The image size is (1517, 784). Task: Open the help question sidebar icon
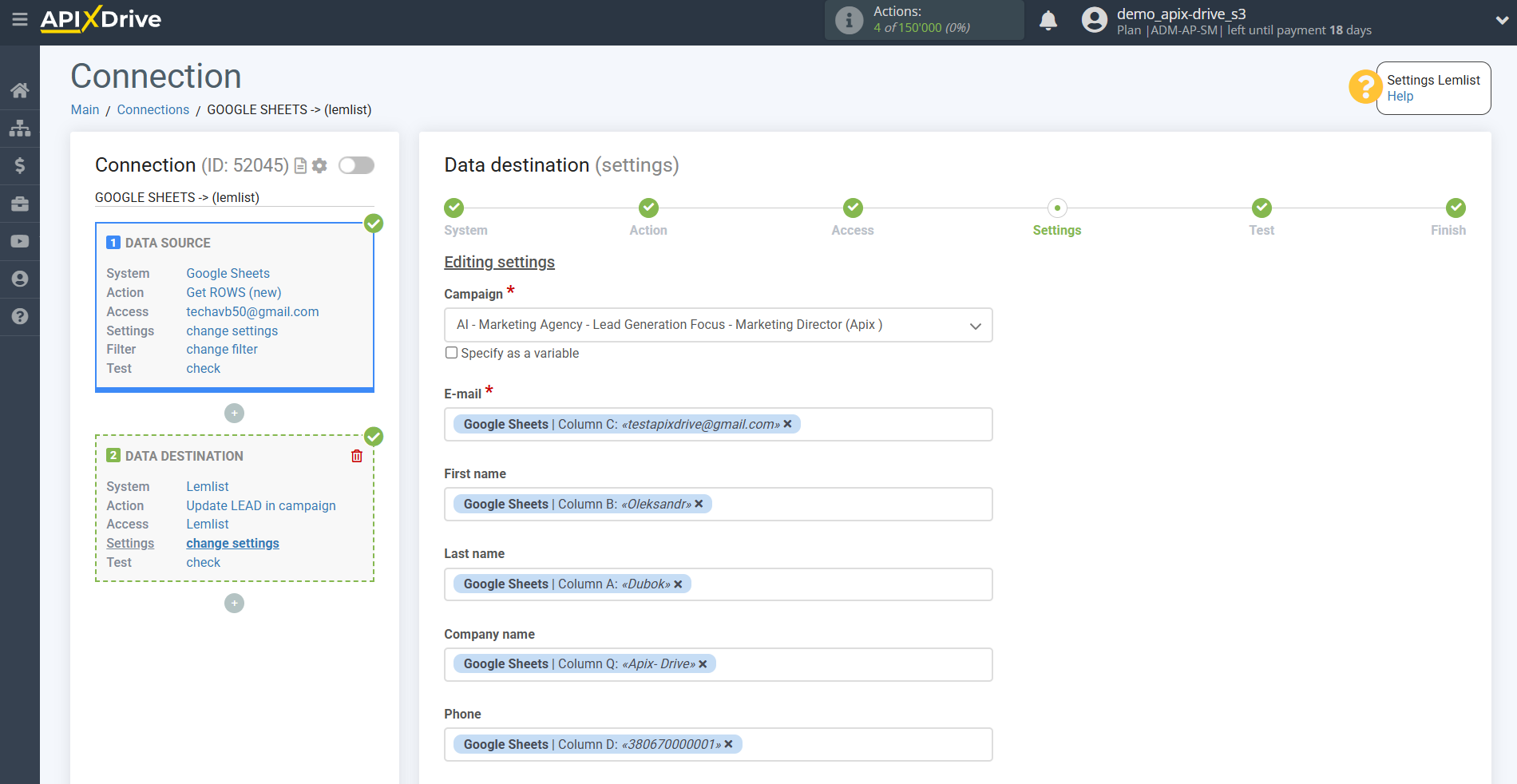pos(20,316)
